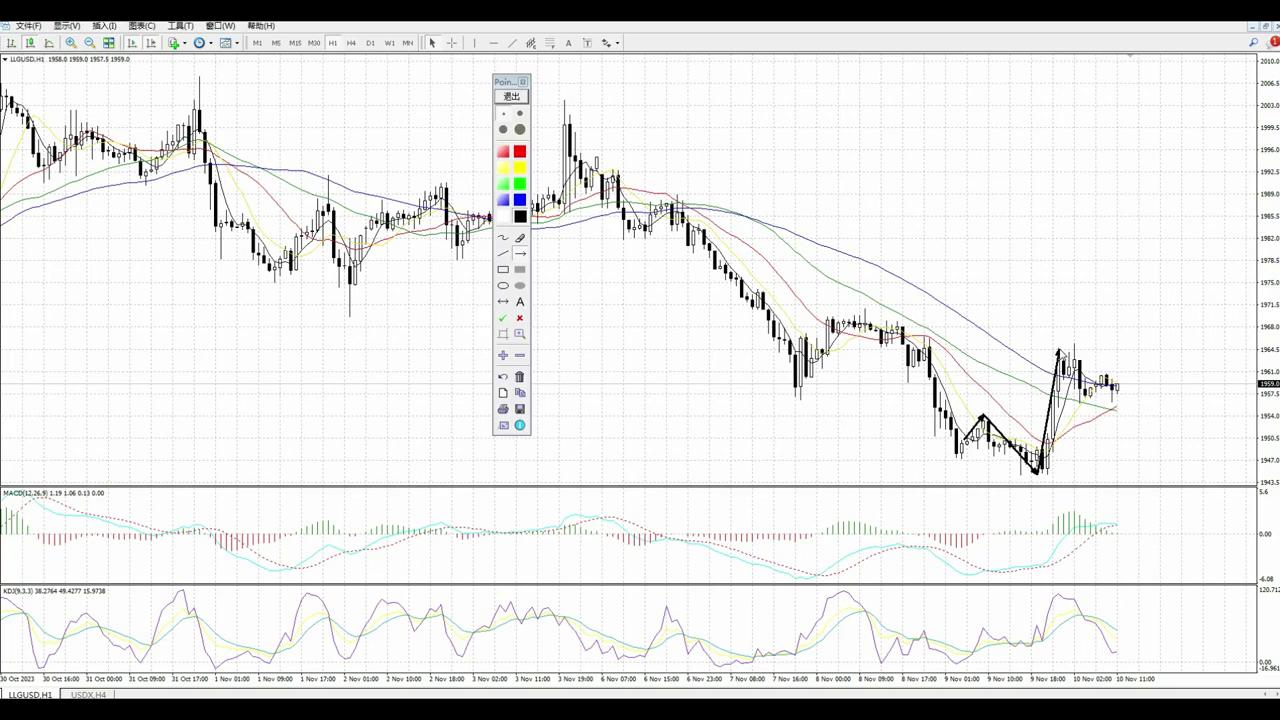
Task: Pick the eraser tool in the drawing palette
Action: pos(520,238)
